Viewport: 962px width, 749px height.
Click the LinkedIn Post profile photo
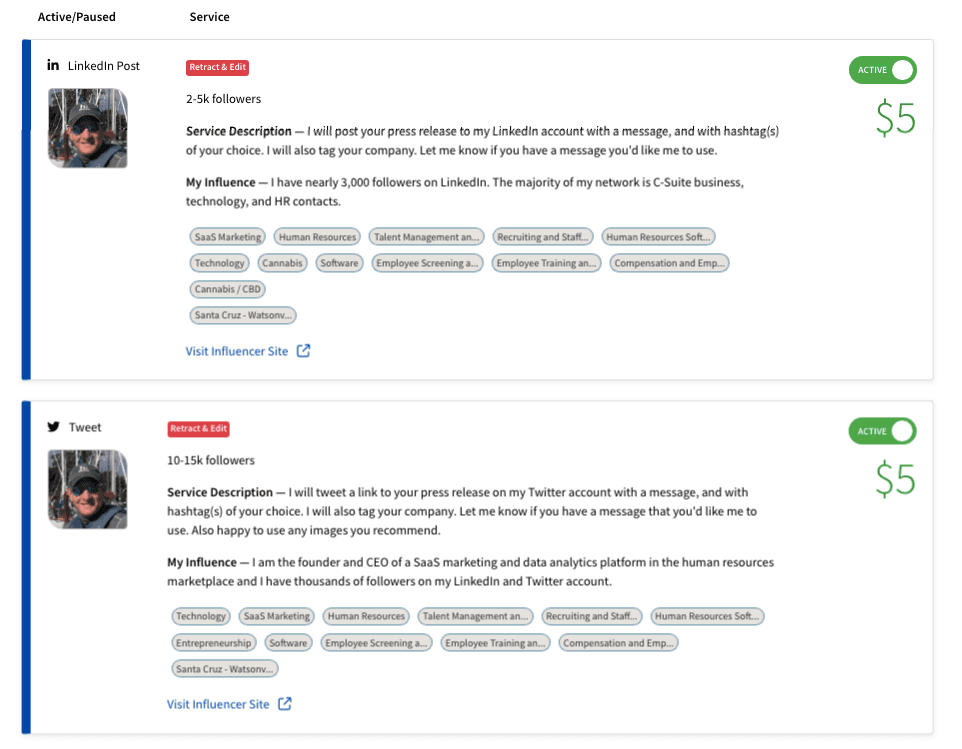(88, 128)
